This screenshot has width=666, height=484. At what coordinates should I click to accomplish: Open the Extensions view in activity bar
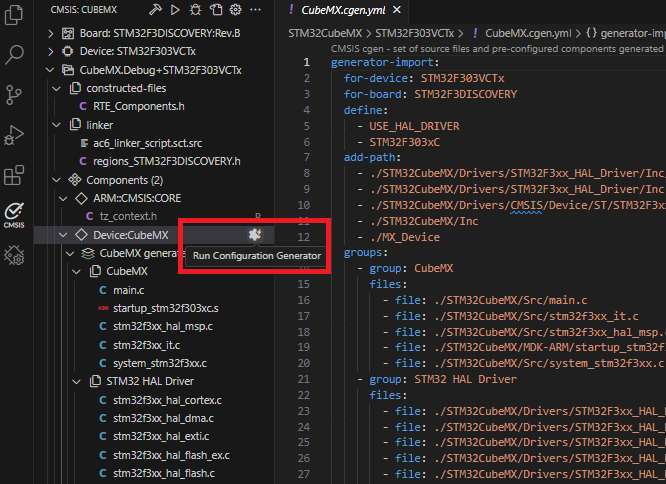[x=14, y=175]
